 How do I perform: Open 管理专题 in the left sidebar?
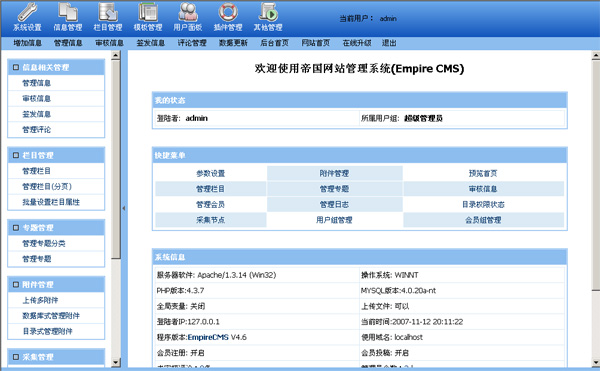[37, 259]
